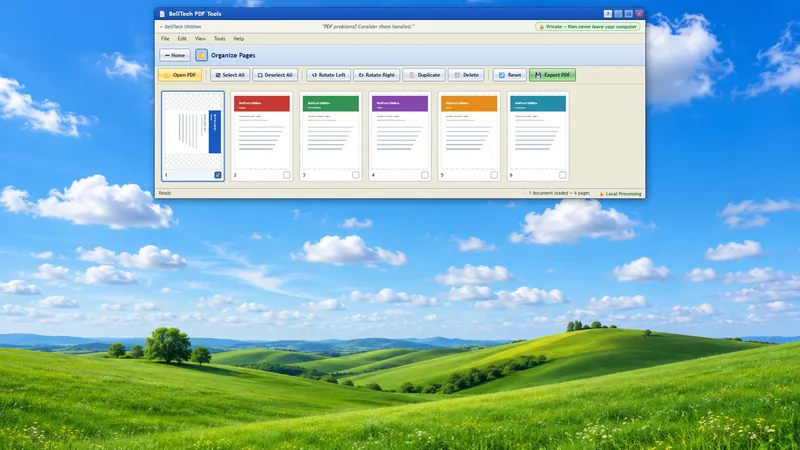Open the question mark help button in title bar
This screenshot has width=800, height=450.
[x=608, y=14]
